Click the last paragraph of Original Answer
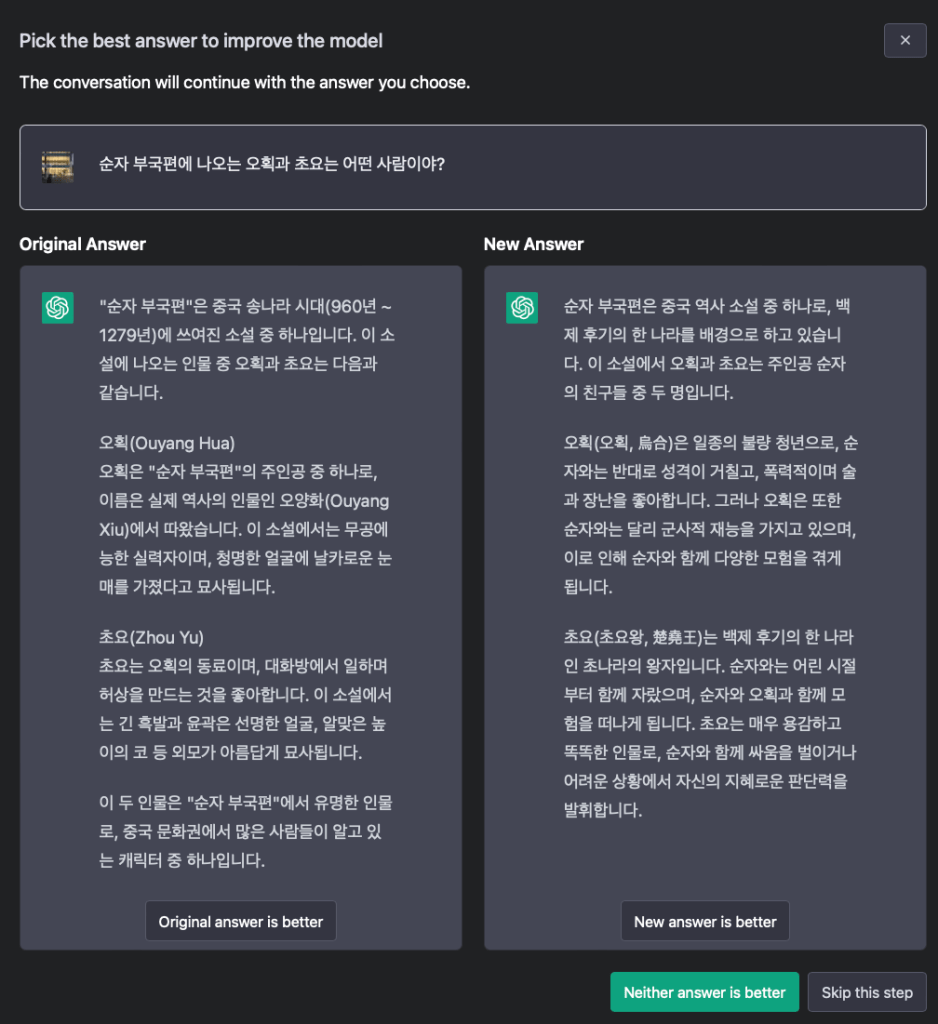Viewport: 938px width, 1024px height. (x=245, y=831)
